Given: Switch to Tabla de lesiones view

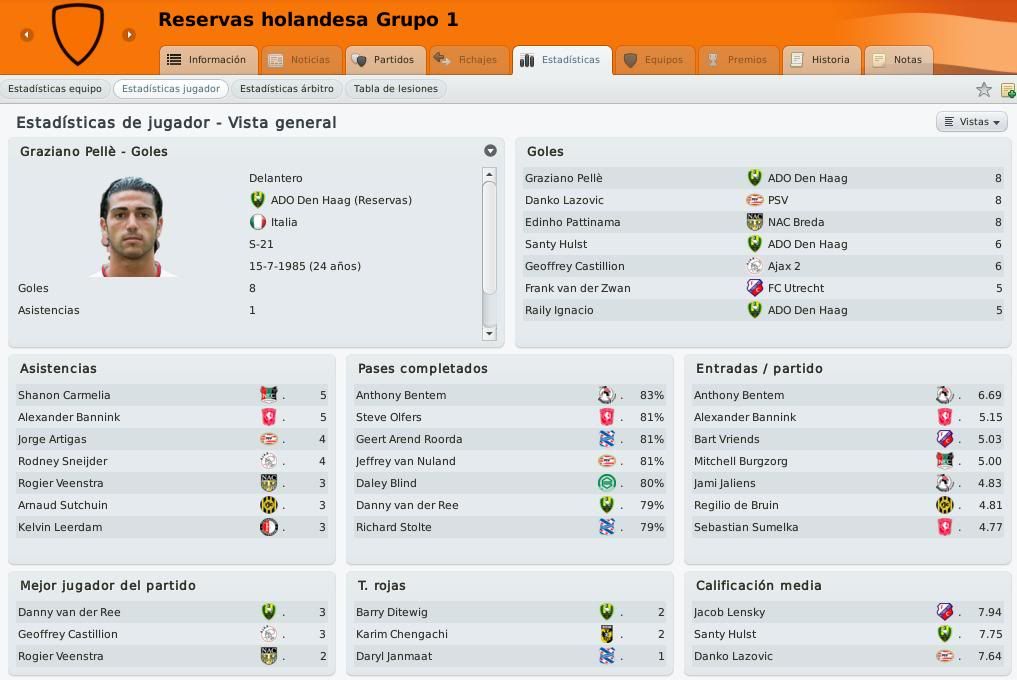Looking at the screenshot, I should (396, 89).
